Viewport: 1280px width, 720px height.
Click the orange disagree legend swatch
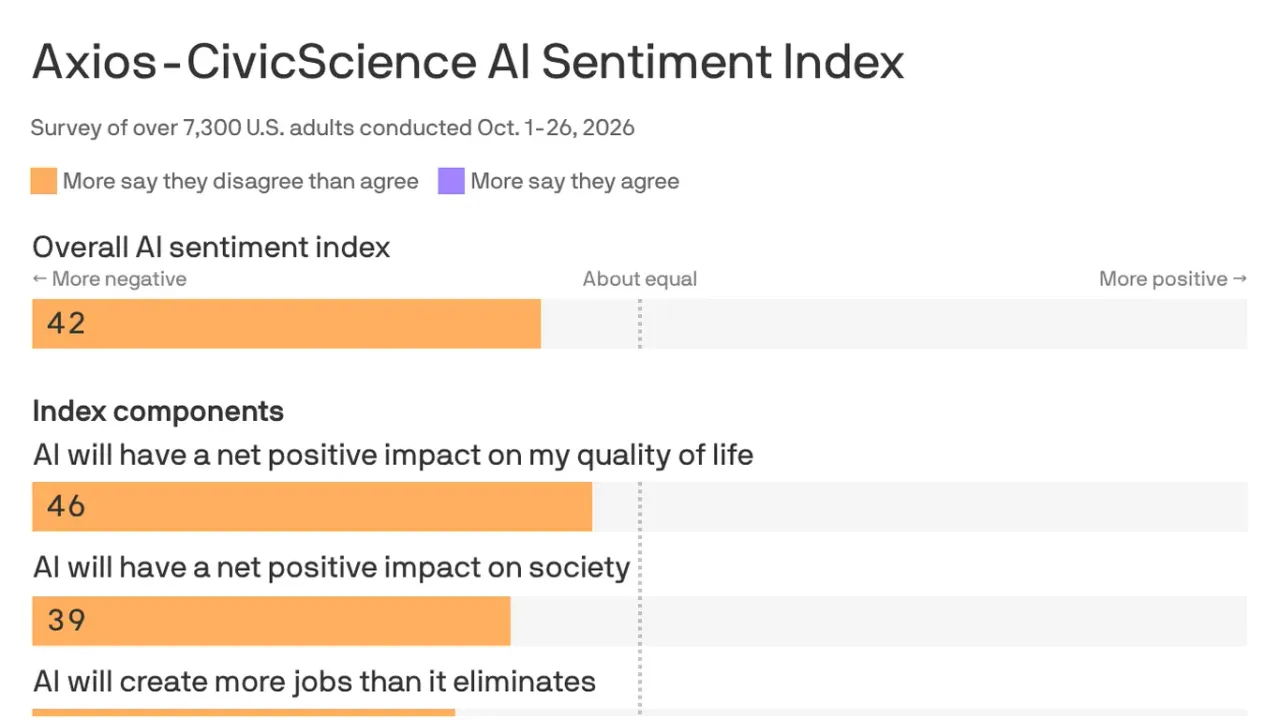pyautogui.click(x=44, y=181)
